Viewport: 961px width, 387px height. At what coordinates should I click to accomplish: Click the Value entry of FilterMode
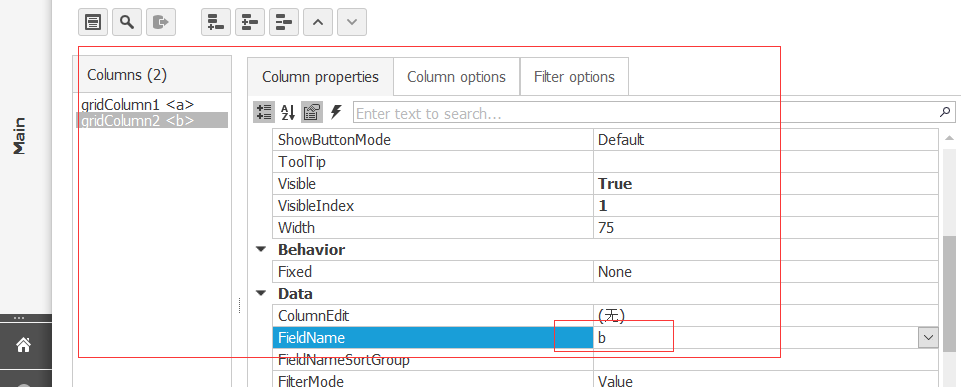[765, 380]
